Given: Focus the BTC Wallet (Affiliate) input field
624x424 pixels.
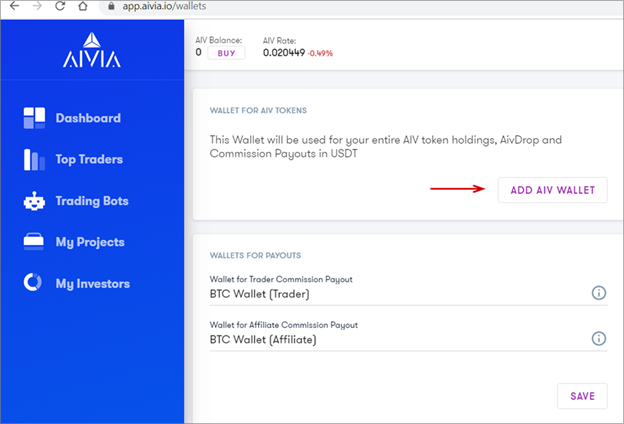Looking at the screenshot, I should point(398,340).
